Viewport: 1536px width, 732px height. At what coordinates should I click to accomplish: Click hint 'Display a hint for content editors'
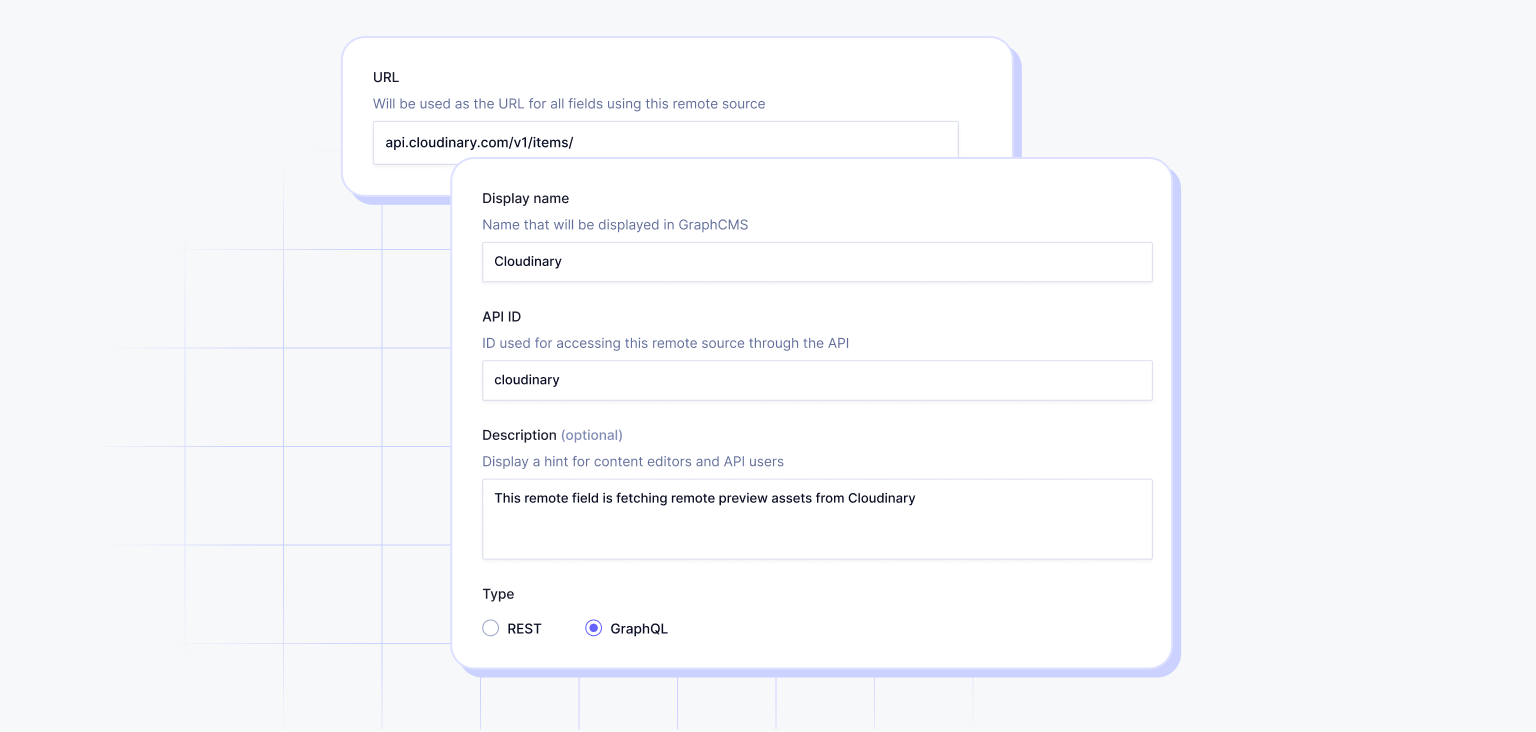pyautogui.click(x=633, y=462)
